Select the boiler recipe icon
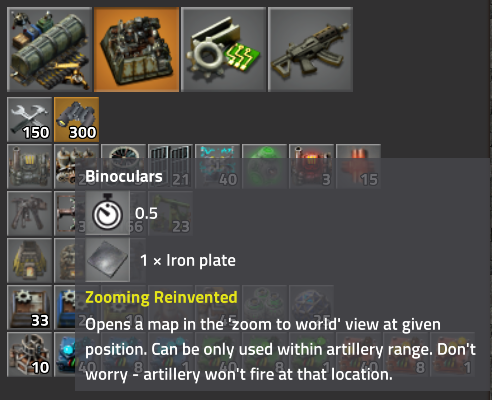The image size is (492, 400). point(30,167)
